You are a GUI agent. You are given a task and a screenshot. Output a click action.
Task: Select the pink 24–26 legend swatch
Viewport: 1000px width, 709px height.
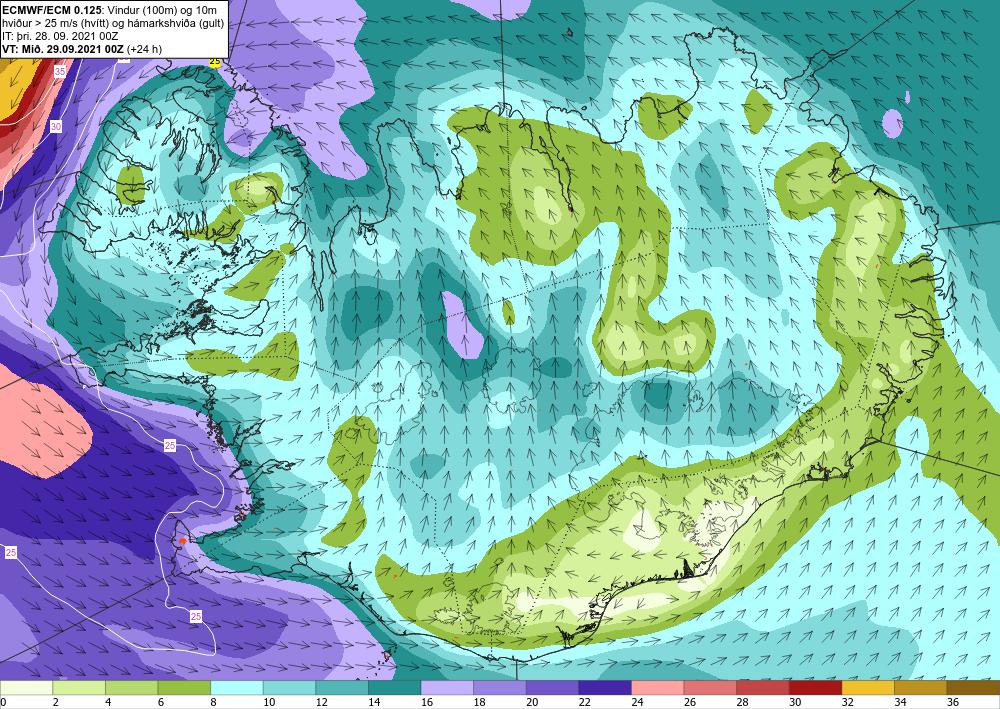click(658, 688)
